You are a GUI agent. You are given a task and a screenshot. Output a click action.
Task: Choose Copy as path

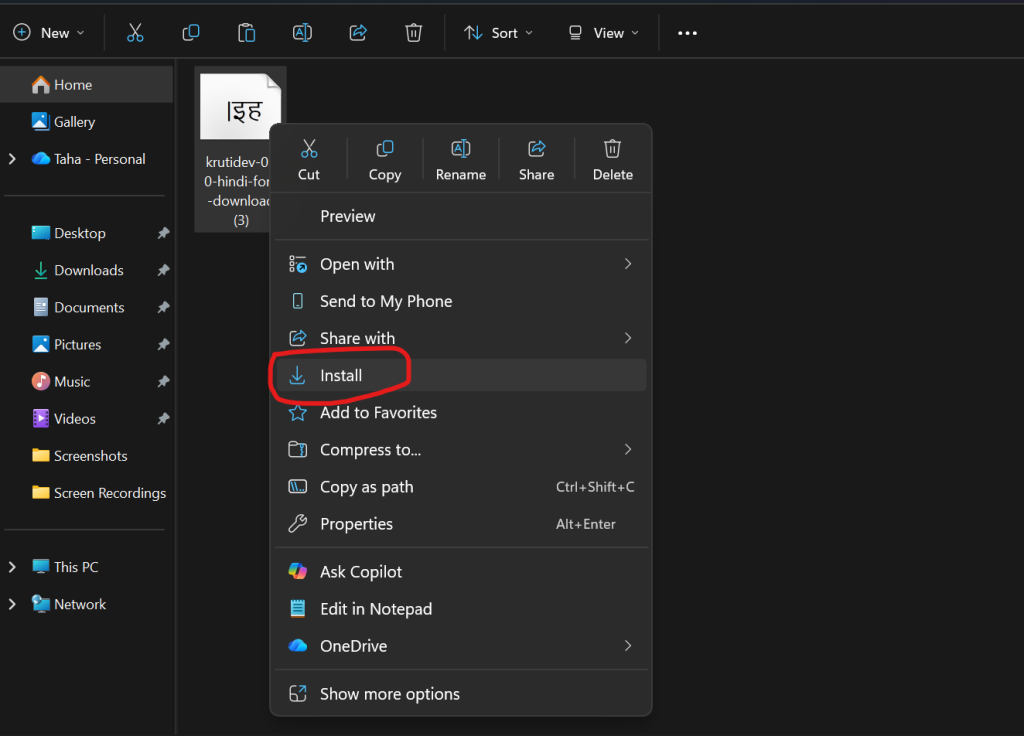click(x=461, y=487)
